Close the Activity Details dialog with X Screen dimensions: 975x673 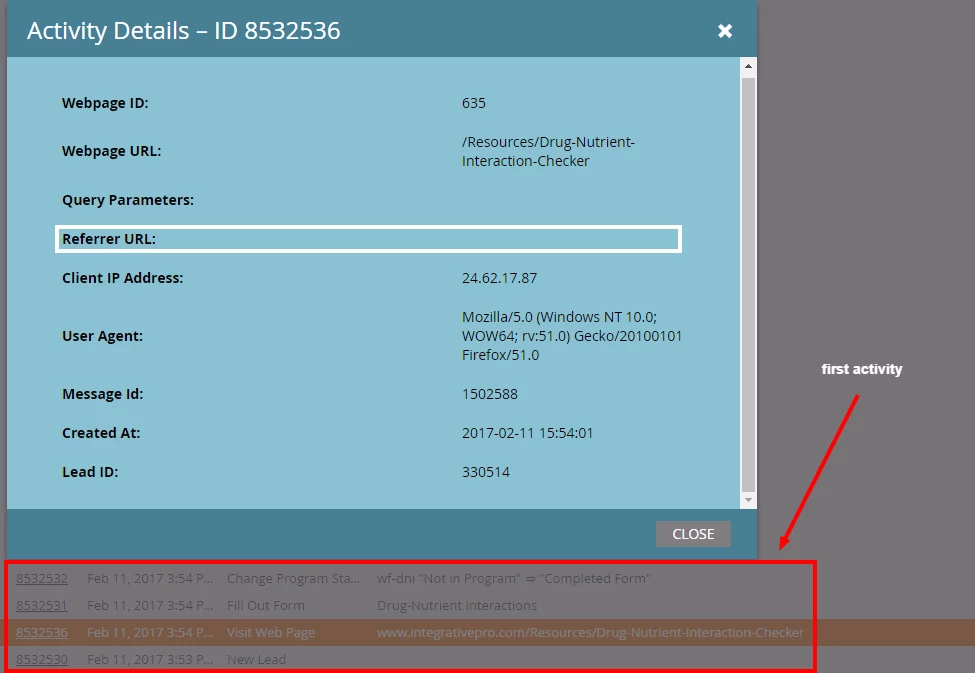point(724,30)
